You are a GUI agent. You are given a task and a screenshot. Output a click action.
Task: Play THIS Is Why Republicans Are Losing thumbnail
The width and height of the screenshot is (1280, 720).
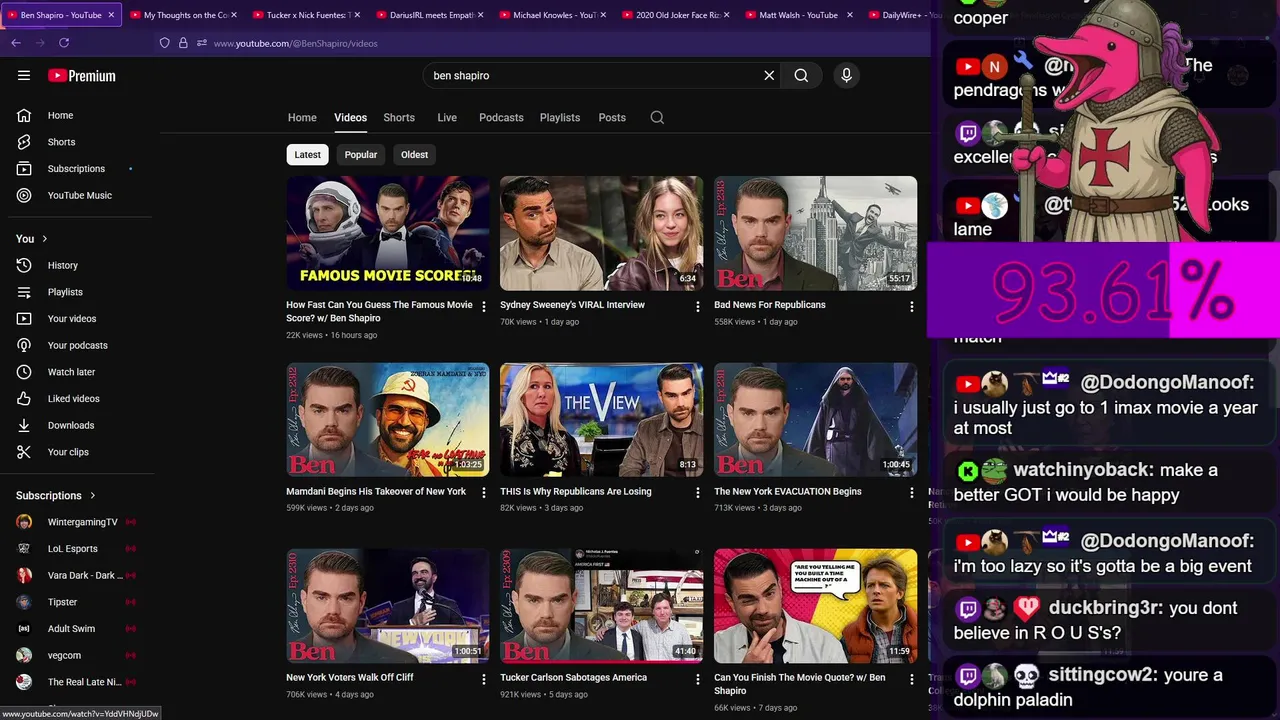pyautogui.click(x=601, y=419)
